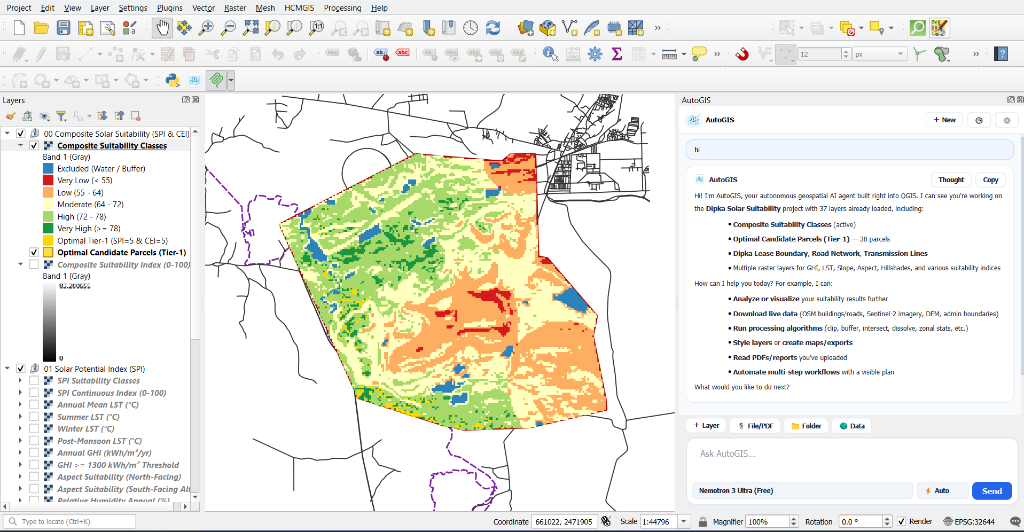Viewport: 1024px width, 532px height.
Task: Click blue Excluded (Water / Buffer) legend swatch
Action: (48, 168)
